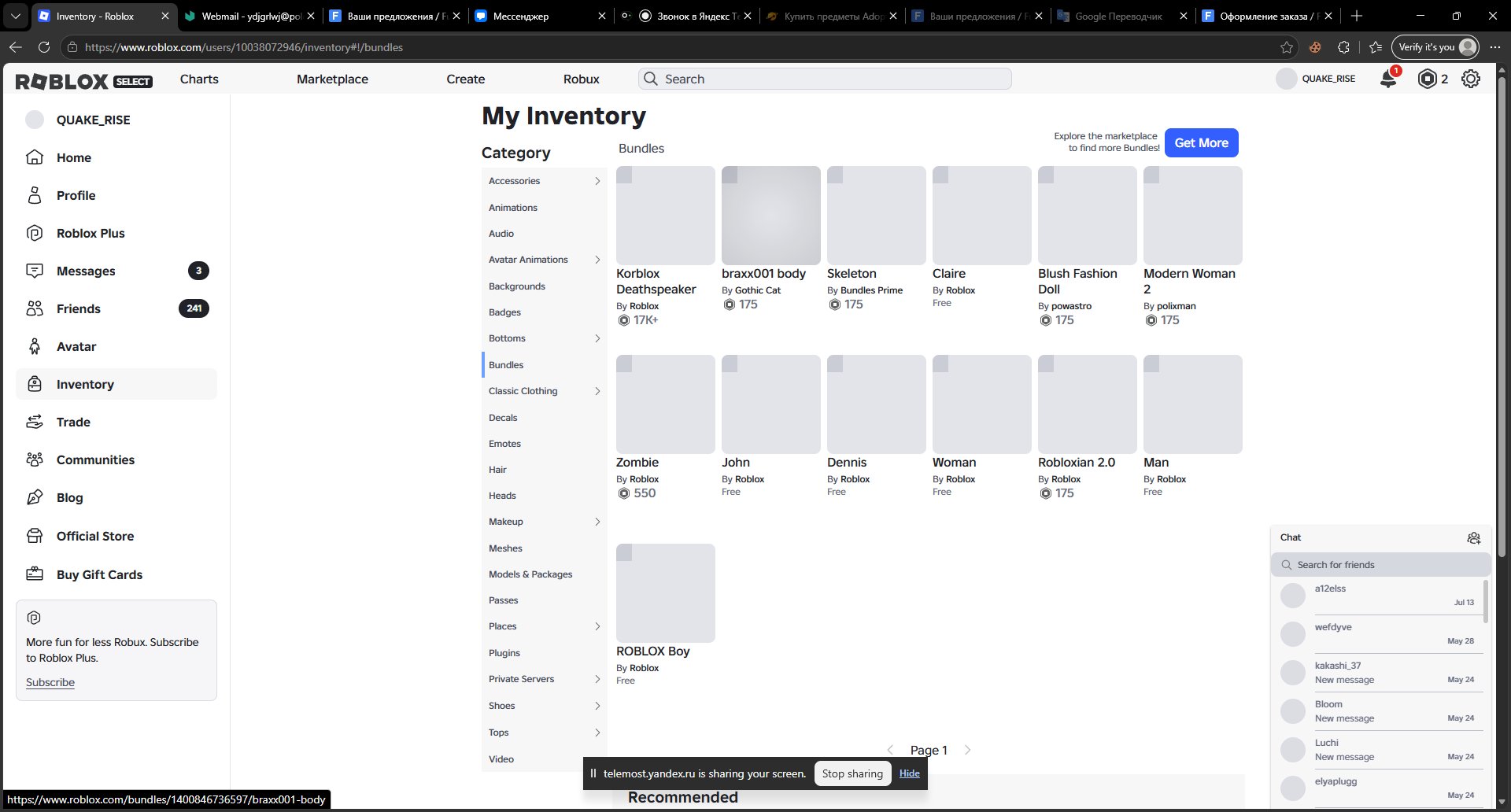The width and height of the screenshot is (1511, 812).
Task: Switch to the Google Переводчик tab
Action: point(1123,16)
